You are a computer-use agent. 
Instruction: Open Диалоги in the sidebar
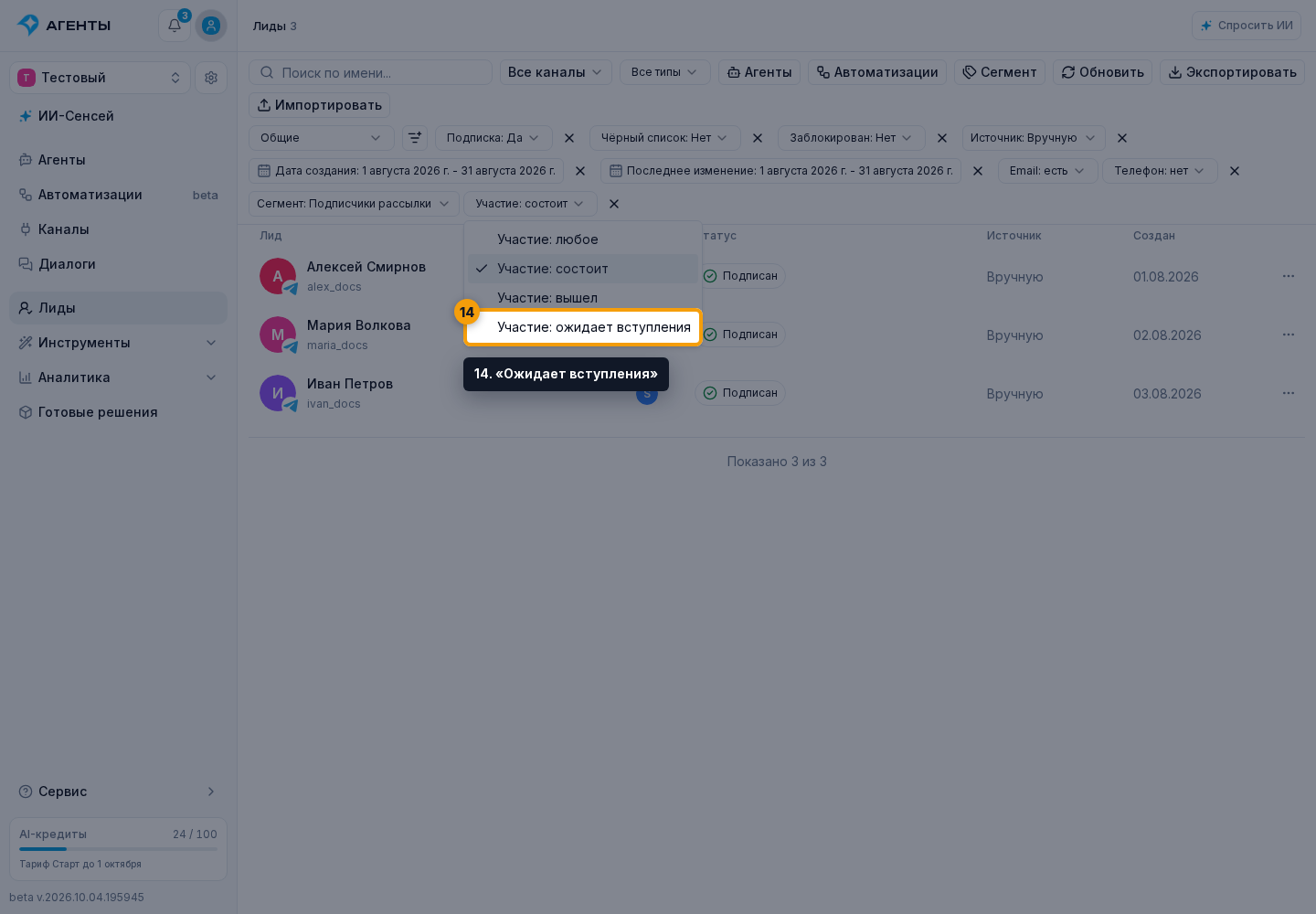(x=118, y=264)
